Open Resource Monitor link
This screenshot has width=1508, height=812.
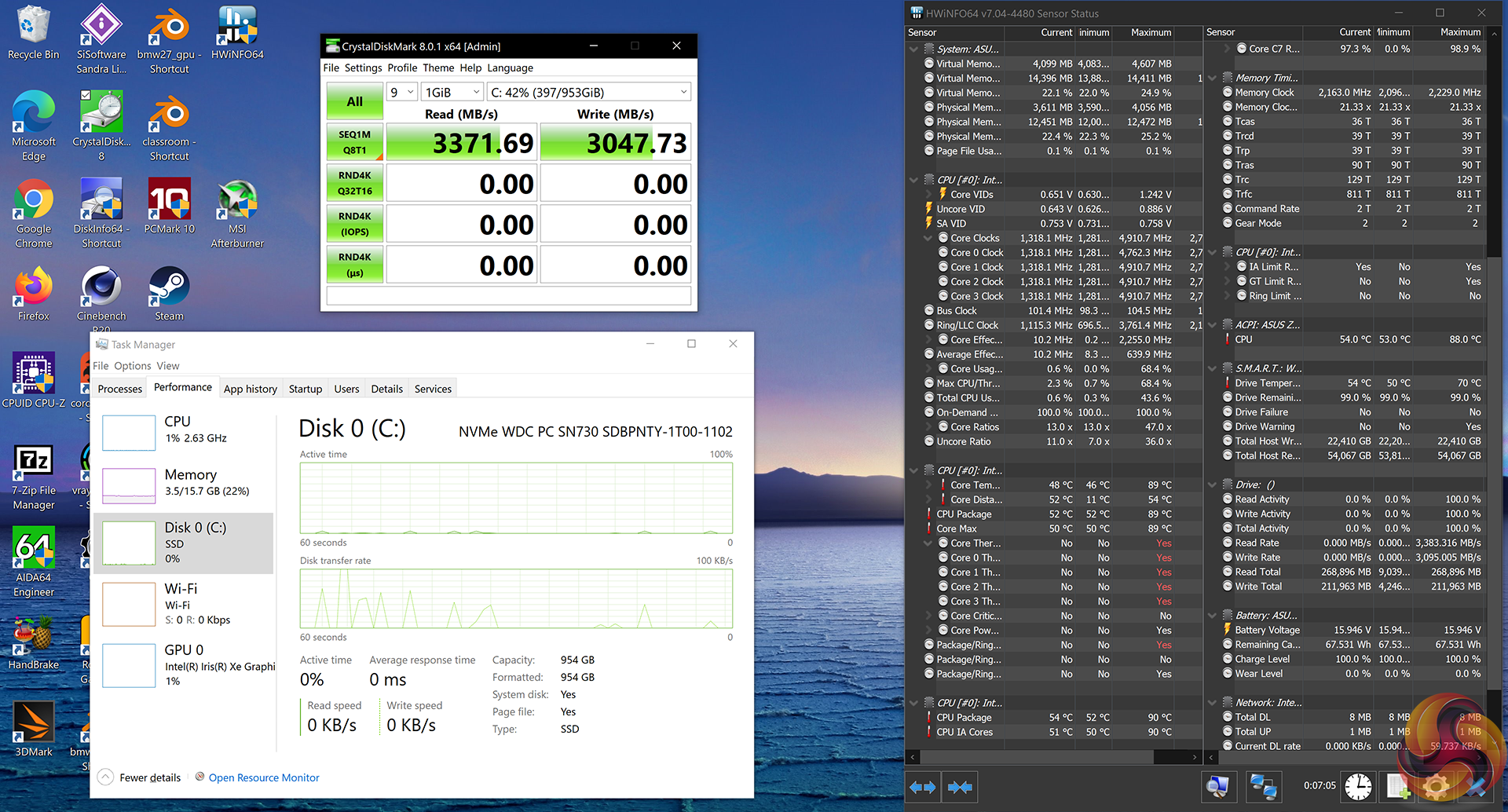[264, 777]
